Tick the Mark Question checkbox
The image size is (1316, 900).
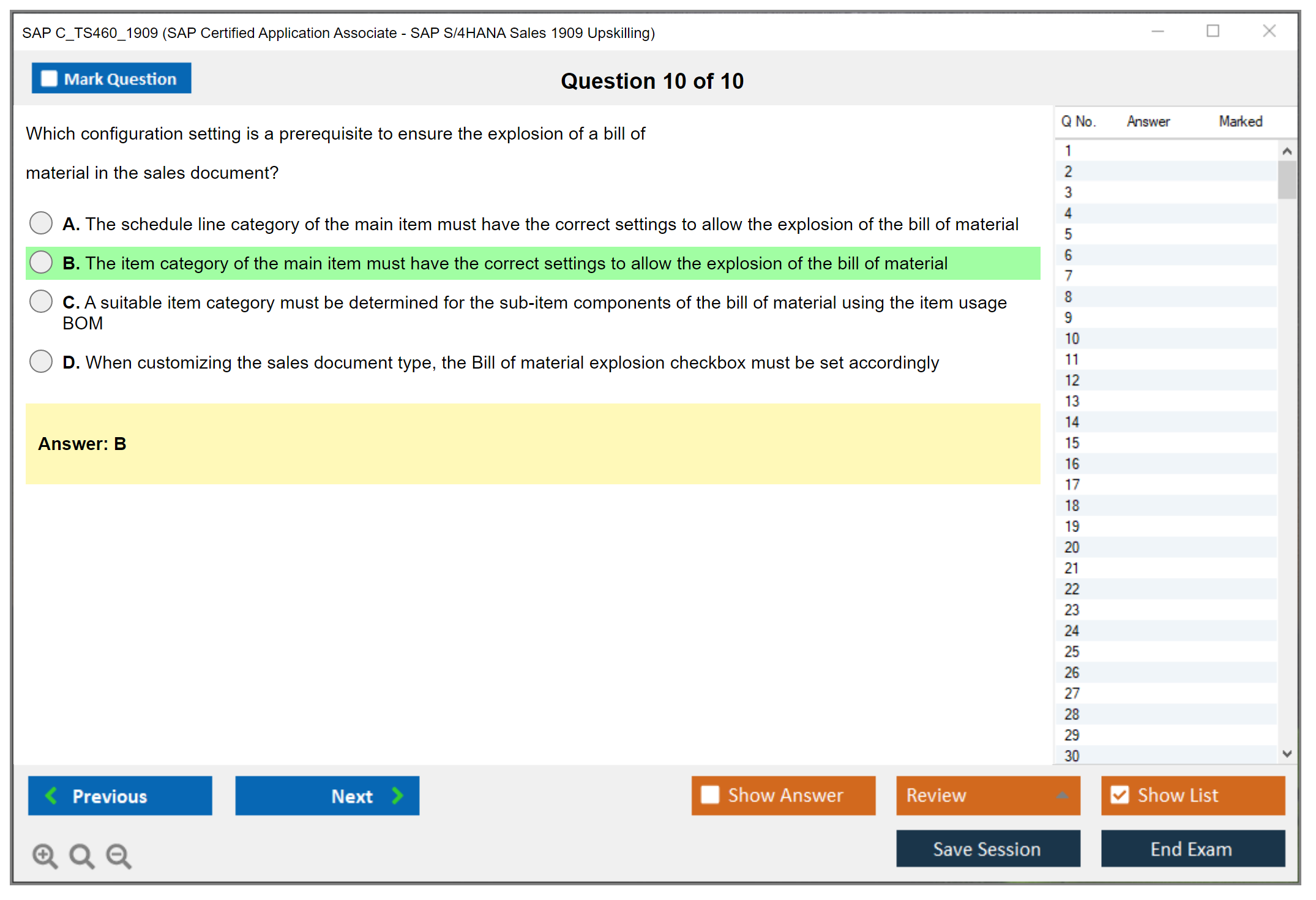[x=49, y=79]
